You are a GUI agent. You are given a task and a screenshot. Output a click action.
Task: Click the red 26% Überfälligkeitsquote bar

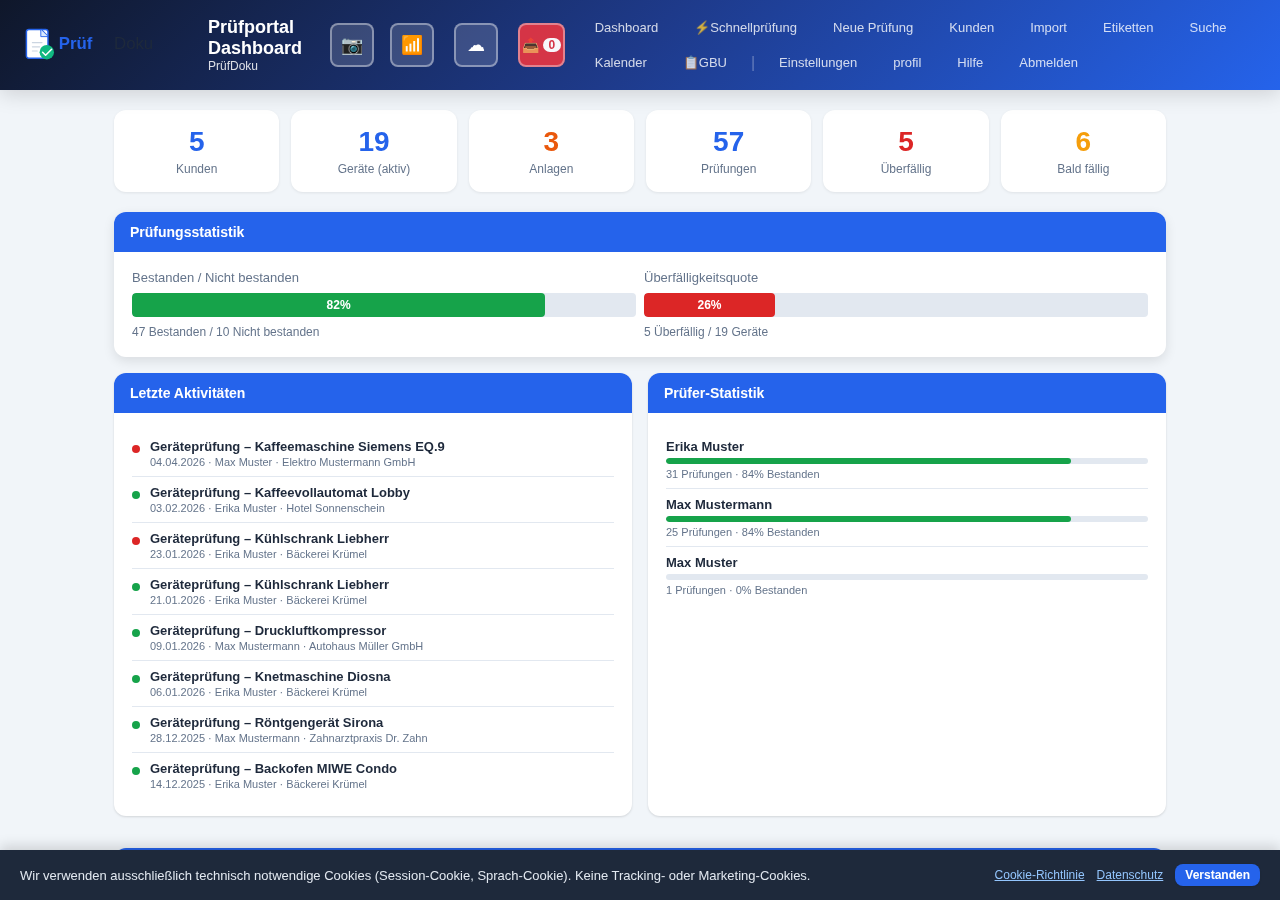pyautogui.click(x=709, y=305)
